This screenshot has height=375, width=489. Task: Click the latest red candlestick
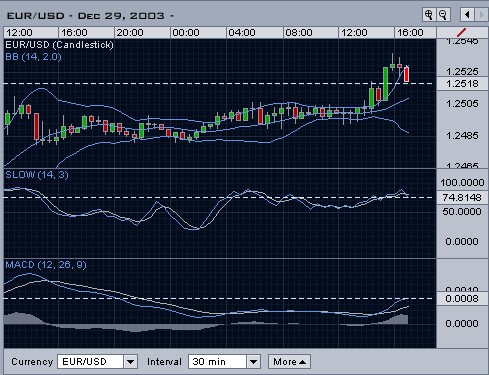pyautogui.click(x=406, y=74)
